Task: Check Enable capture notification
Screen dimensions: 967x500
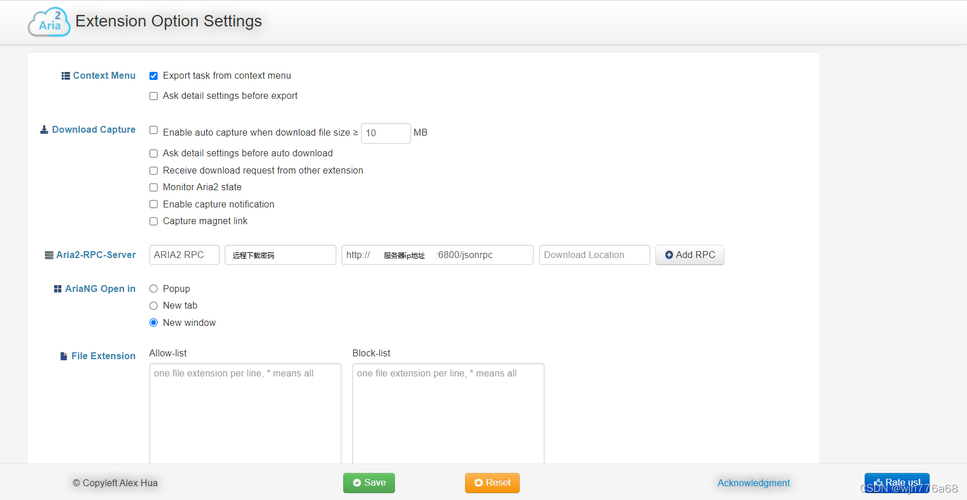Action: [154, 204]
